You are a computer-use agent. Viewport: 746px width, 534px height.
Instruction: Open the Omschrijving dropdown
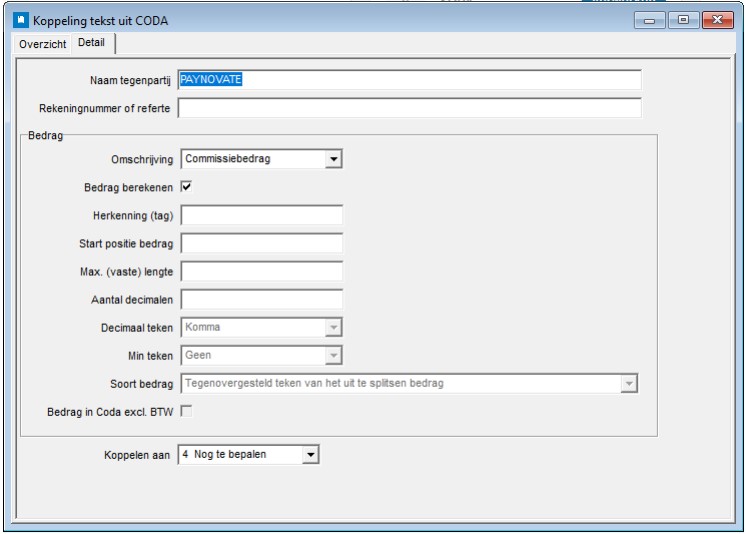[334, 159]
